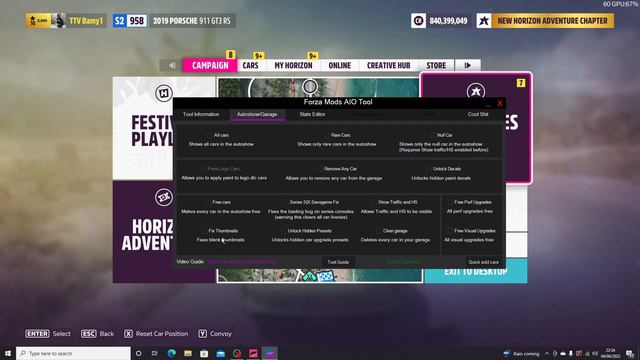The height and width of the screenshot is (360, 640).
Task: Toggle Series S|X Savegame Fix checkbox
Action: click(285, 202)
